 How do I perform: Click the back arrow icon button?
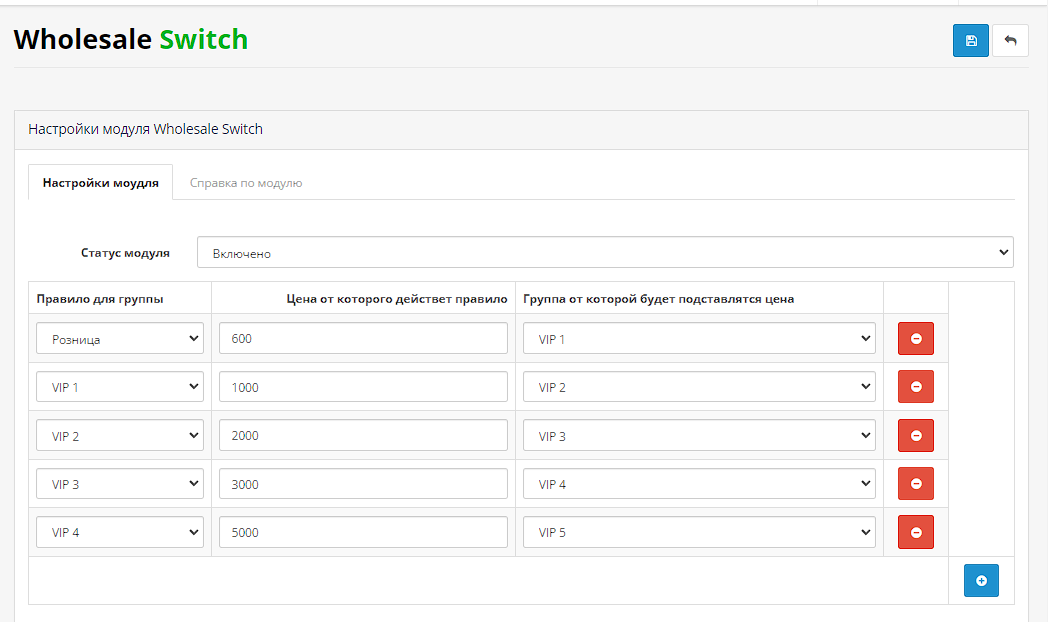(1010, 41)
